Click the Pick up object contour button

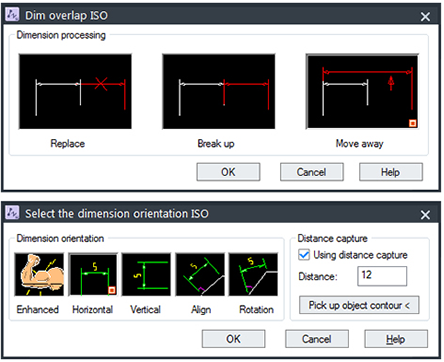point(359,305)
